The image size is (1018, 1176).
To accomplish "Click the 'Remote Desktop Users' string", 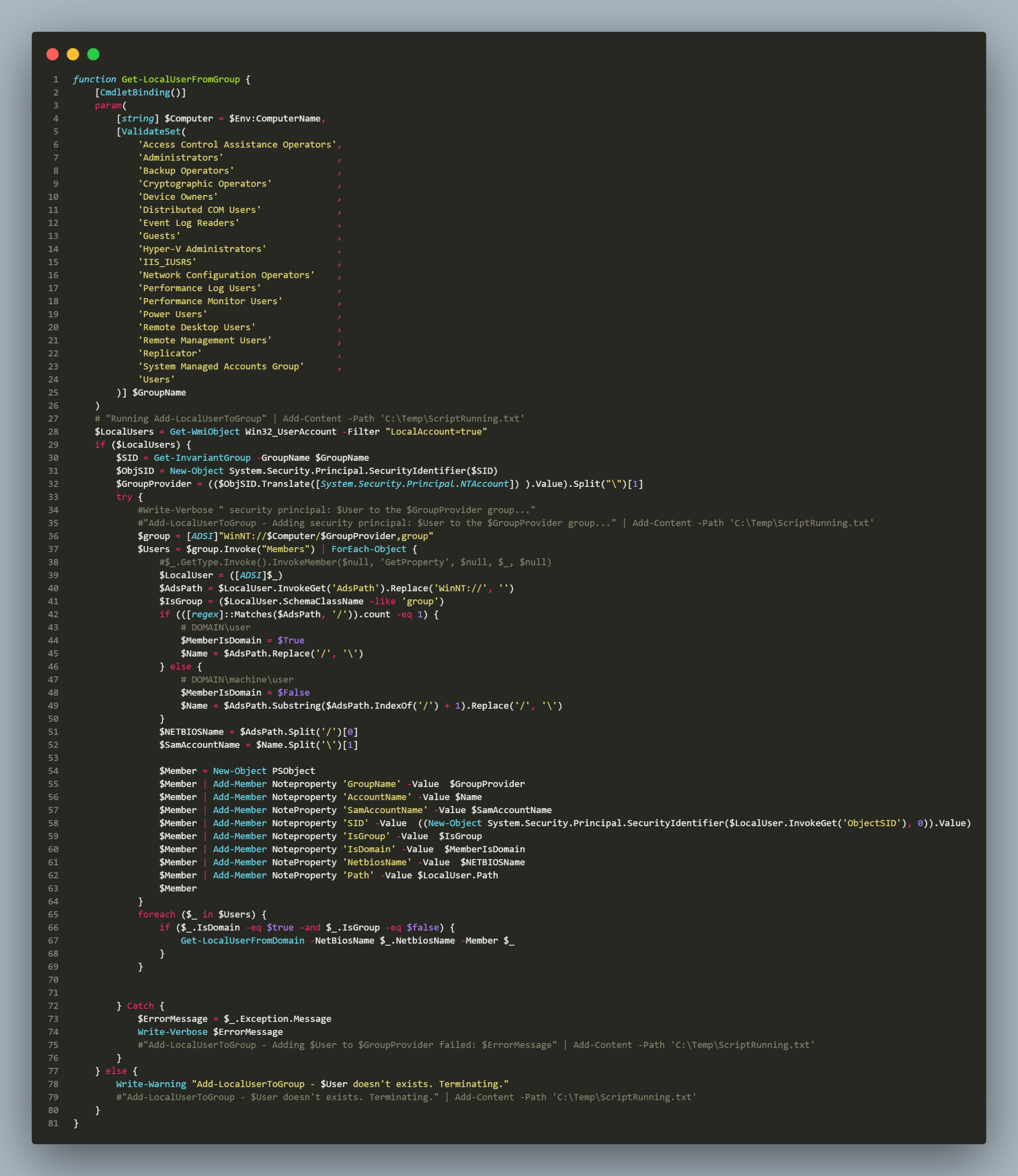I will [197, 328].
